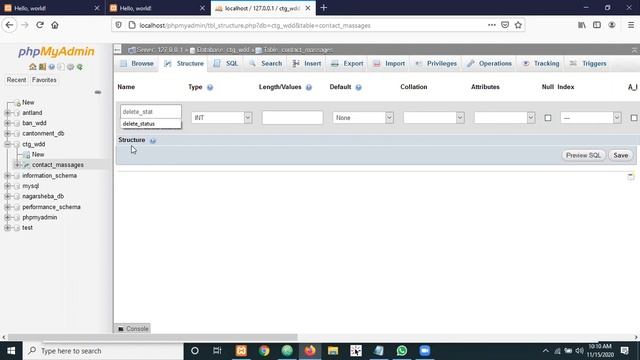The width and height of the screenshot is (640, 360).
Task: Open the Export tab
Action: 347,64
